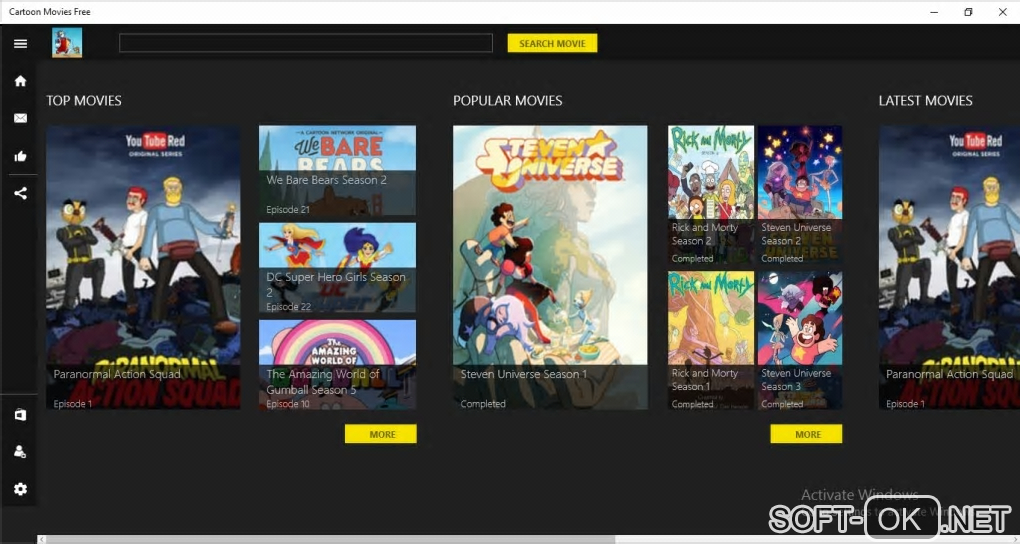The height and width of the screenshot is (544, 1020).
Task: Open the user account icon
Action: 20,452
